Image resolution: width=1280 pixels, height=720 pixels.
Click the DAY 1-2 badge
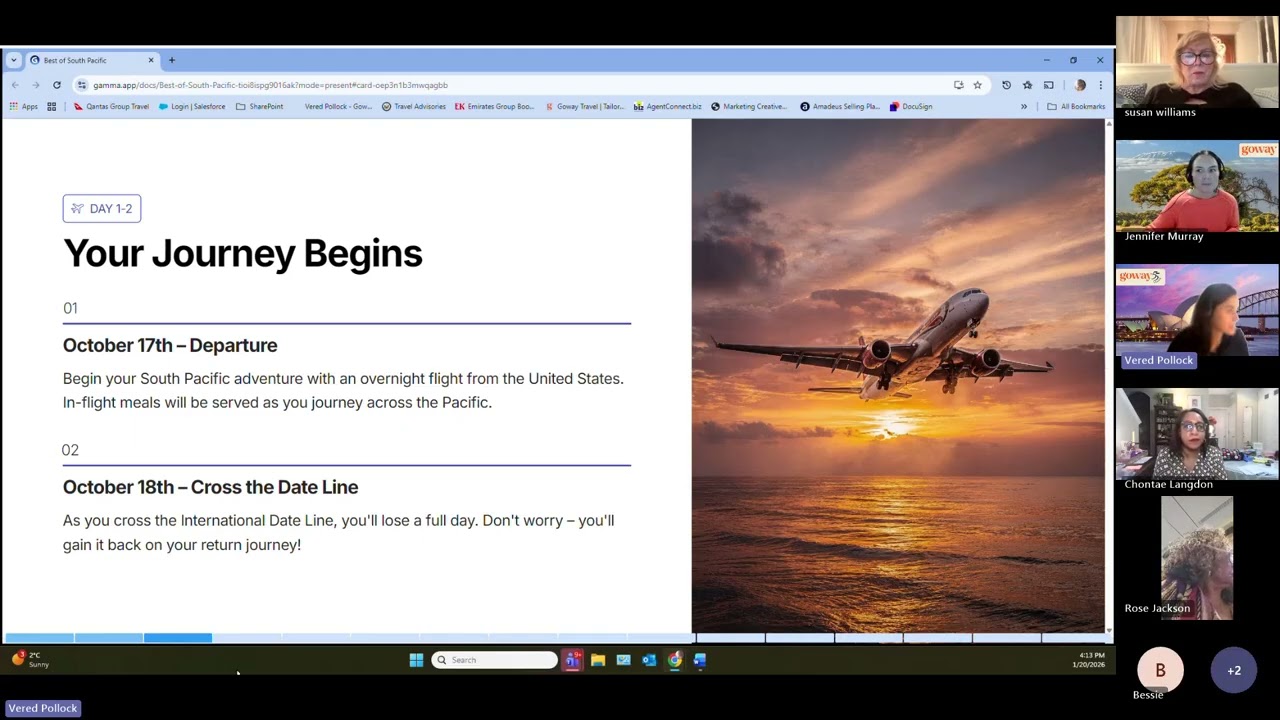(x=102, y=208)
